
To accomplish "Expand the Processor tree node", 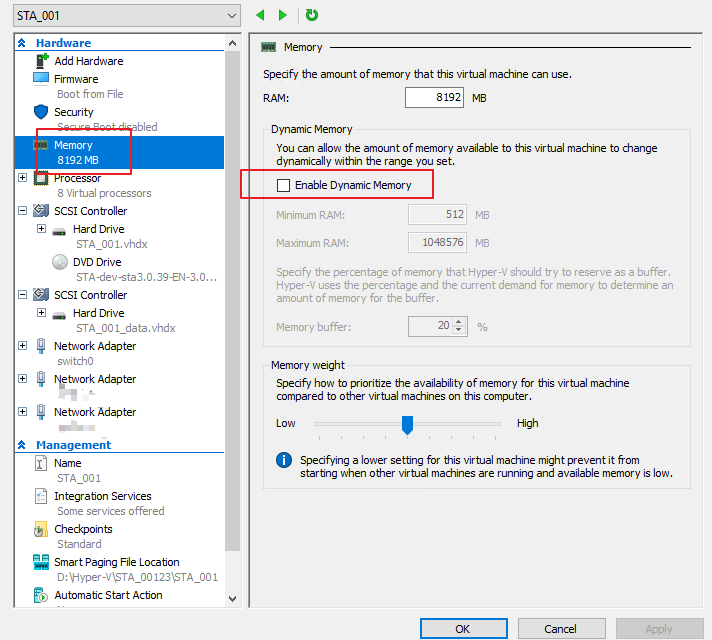I will [23, 178].
